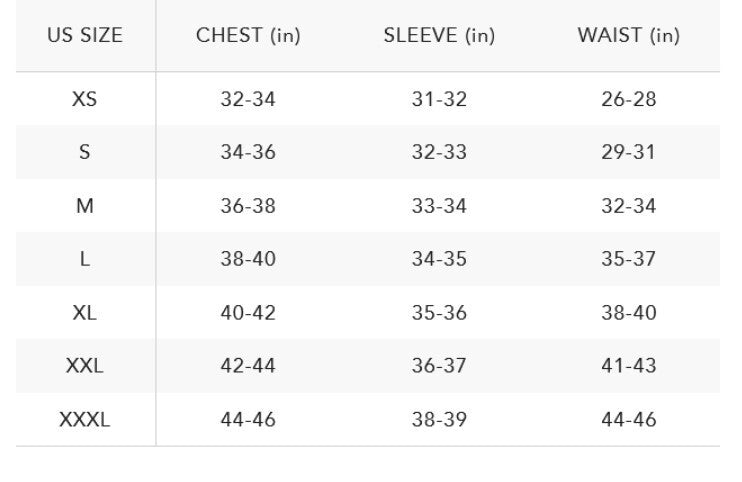Select the XXL size row label

[85, 366]
